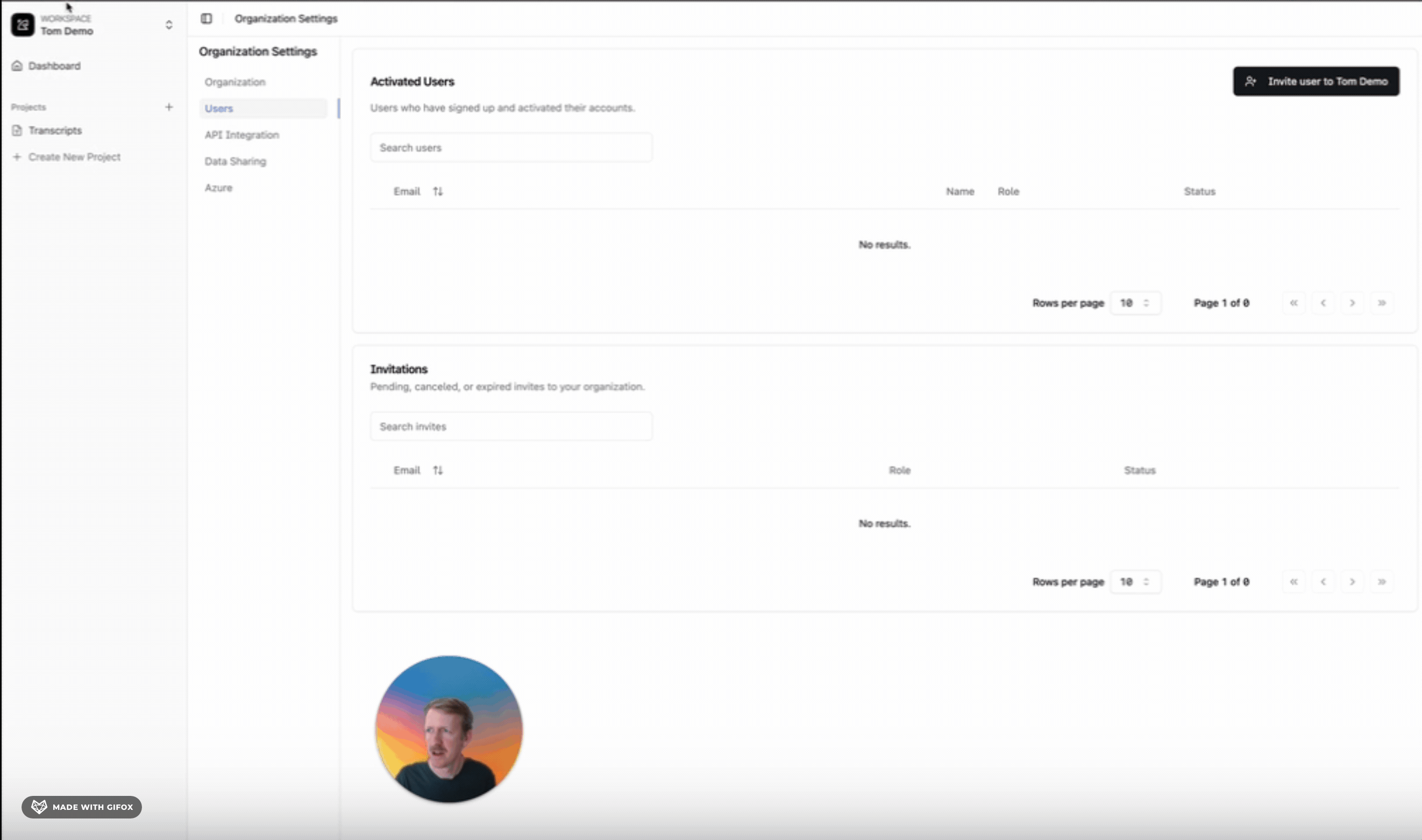Switch to the API Integration settings tab

[x=241, y=135]
